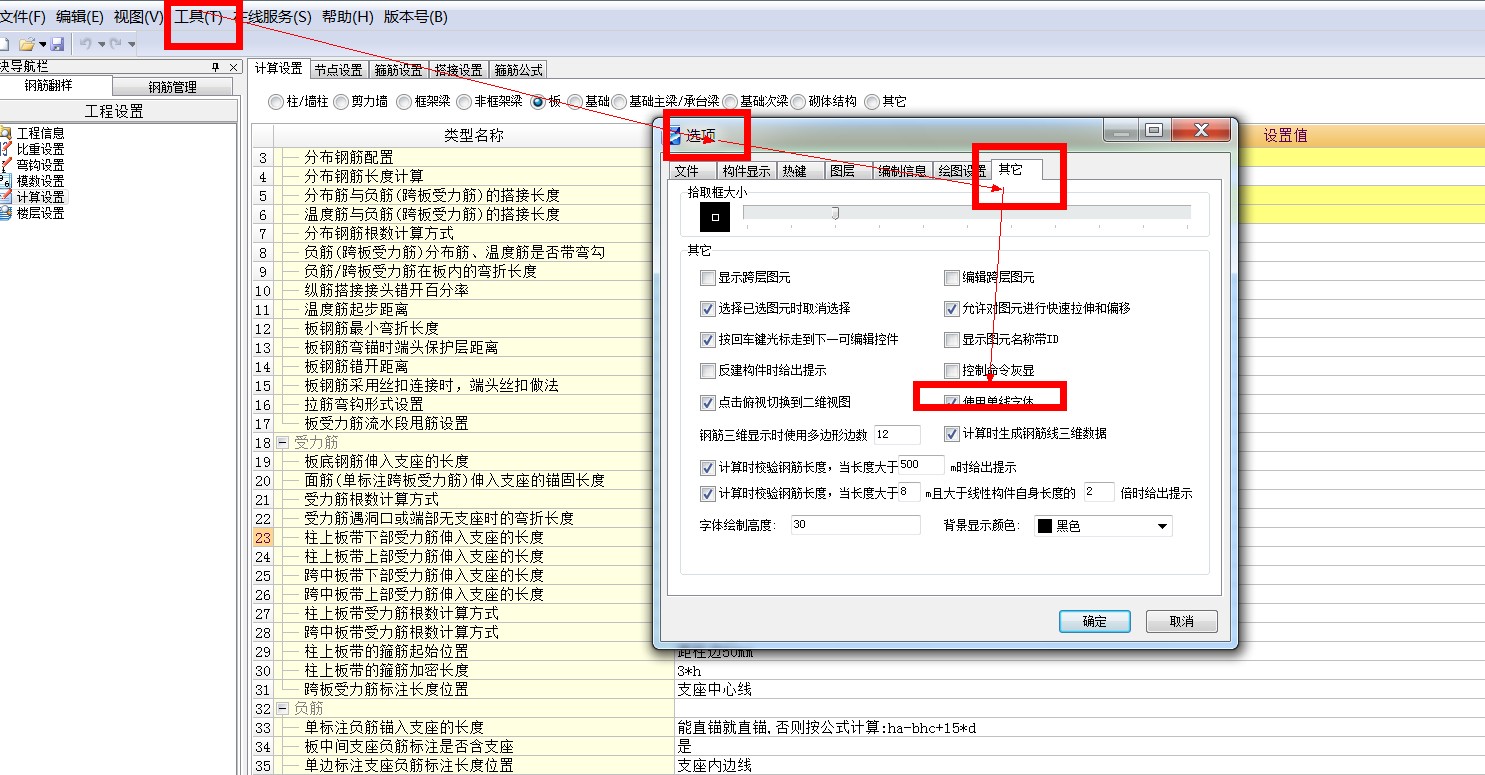The height and width of the screenshot is (775, 1485).
Task: Click the multiplier field showing 2
Action: [x=1099, y=492]
